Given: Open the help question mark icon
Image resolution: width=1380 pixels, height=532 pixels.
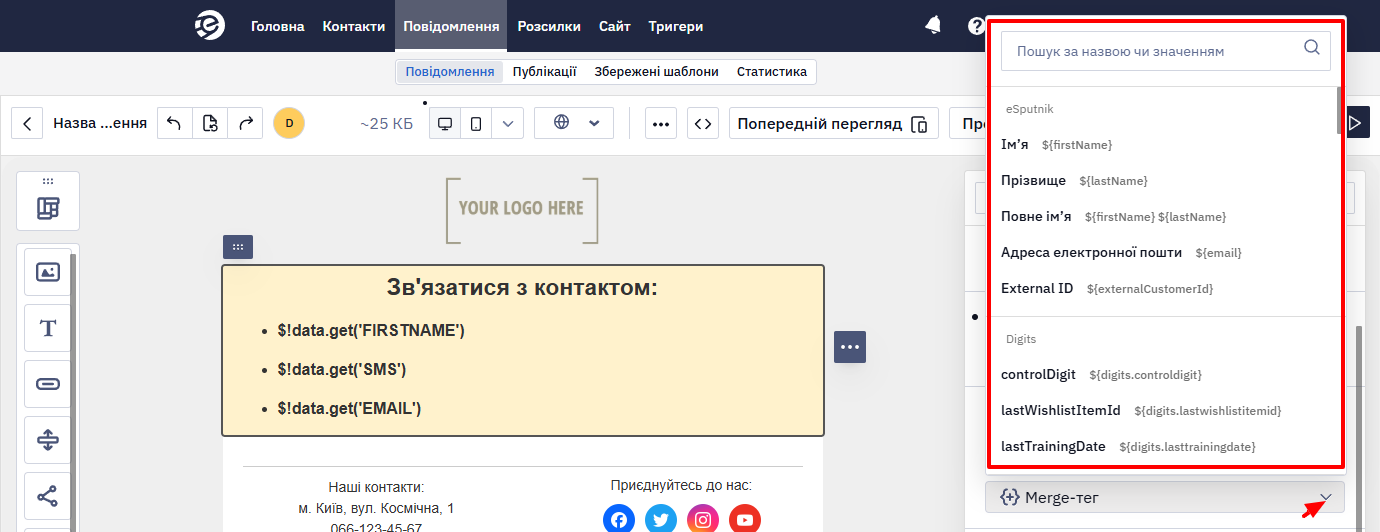Looking at the screenshot, I should click(976, 26).
